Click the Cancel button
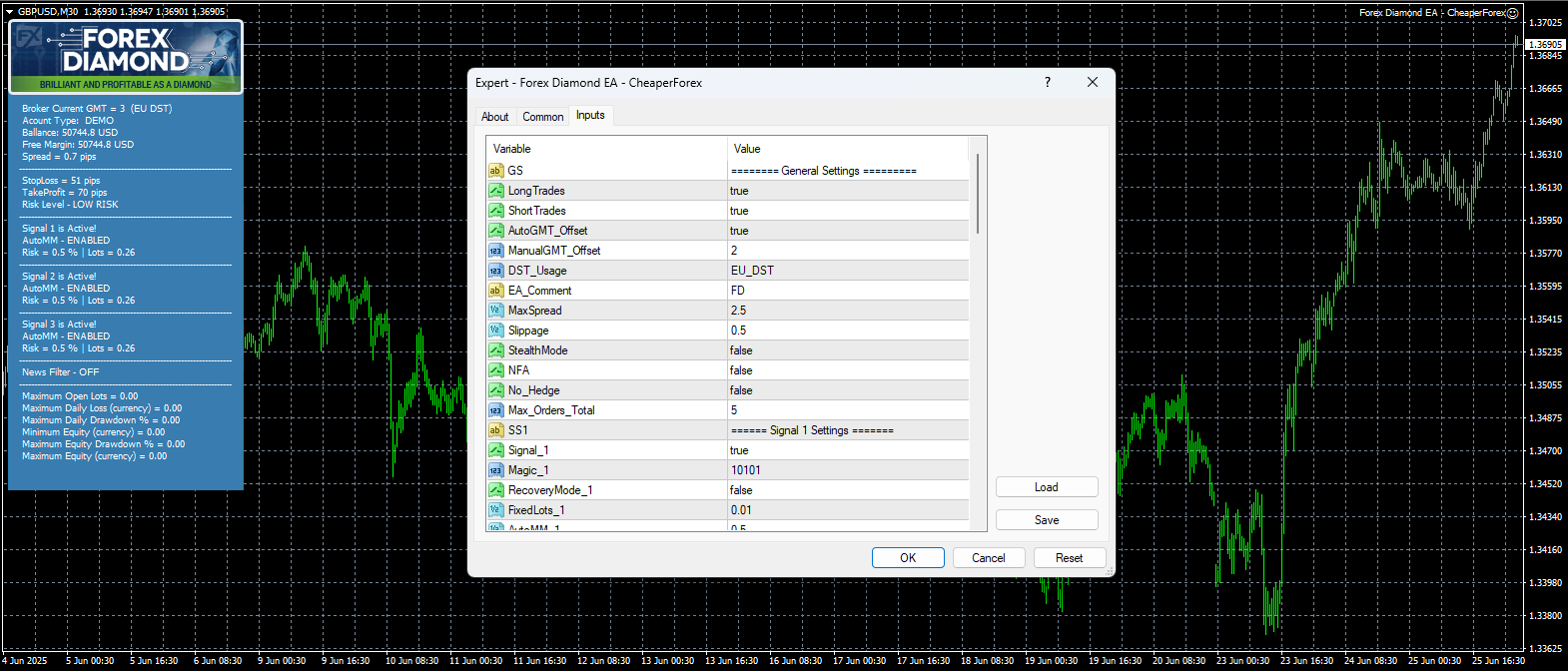The image size is (1568, 671). click(x=989, y=558)
